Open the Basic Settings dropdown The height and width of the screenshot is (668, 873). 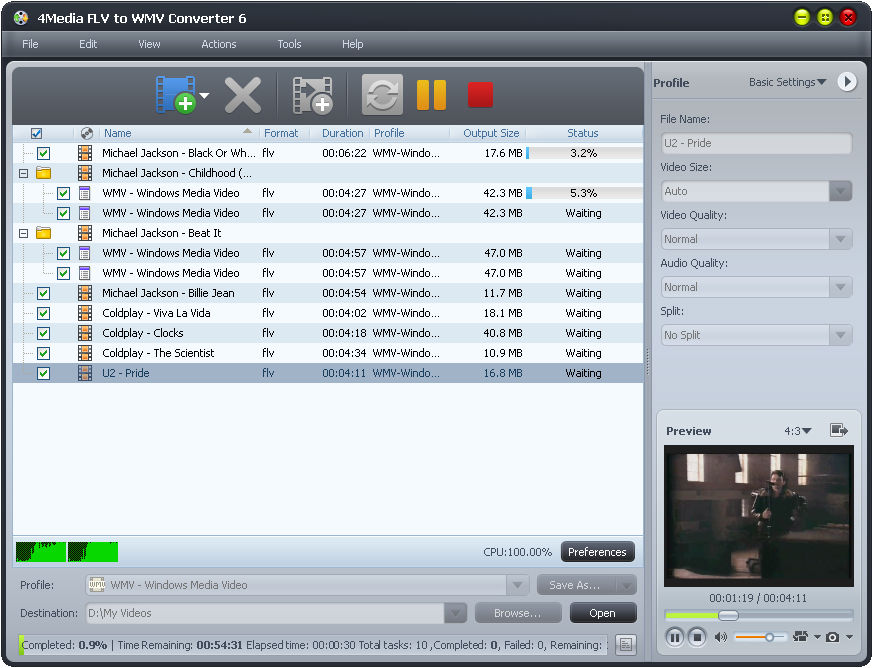[787, 82]
